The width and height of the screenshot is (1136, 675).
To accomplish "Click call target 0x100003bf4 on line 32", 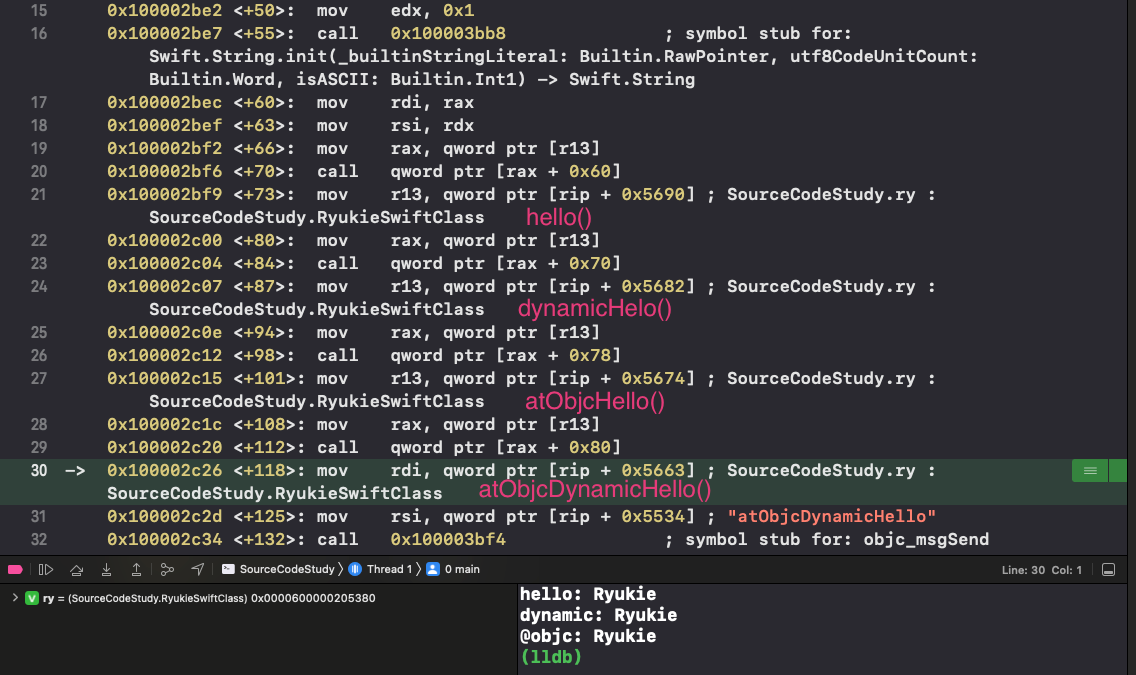I will click(448, 540).
